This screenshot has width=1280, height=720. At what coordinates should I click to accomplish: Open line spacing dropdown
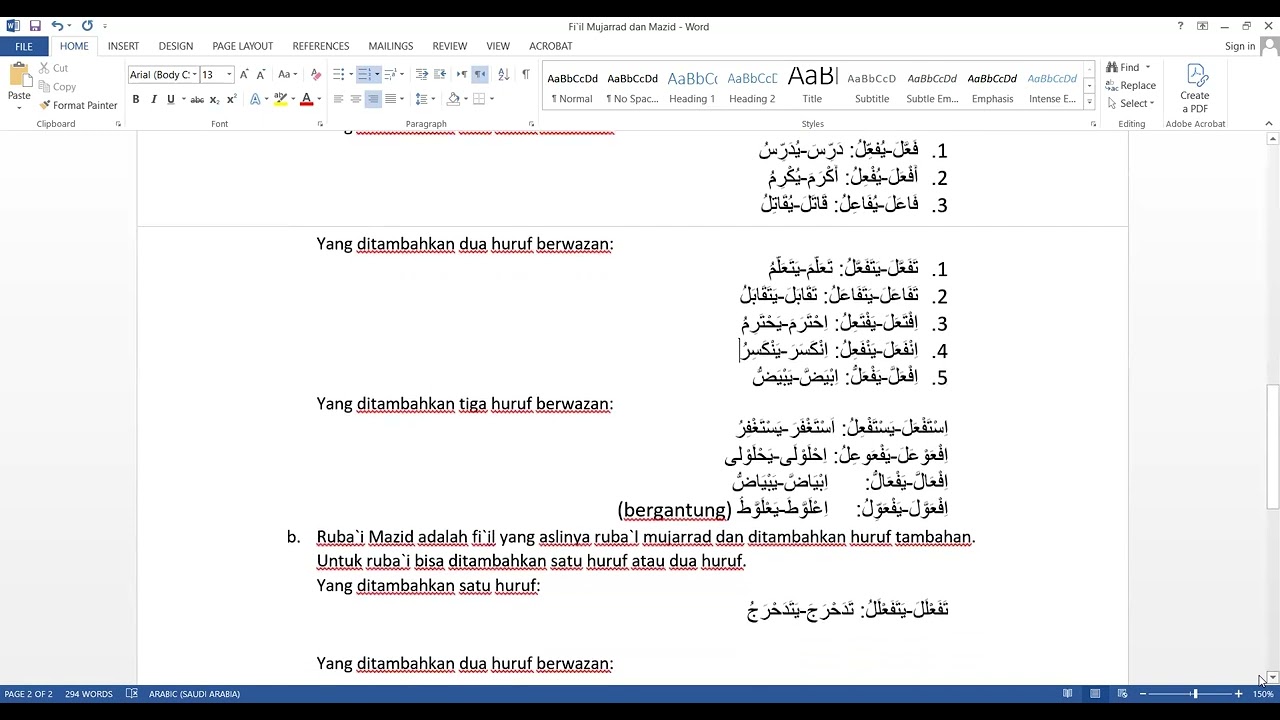pos(424,99)
